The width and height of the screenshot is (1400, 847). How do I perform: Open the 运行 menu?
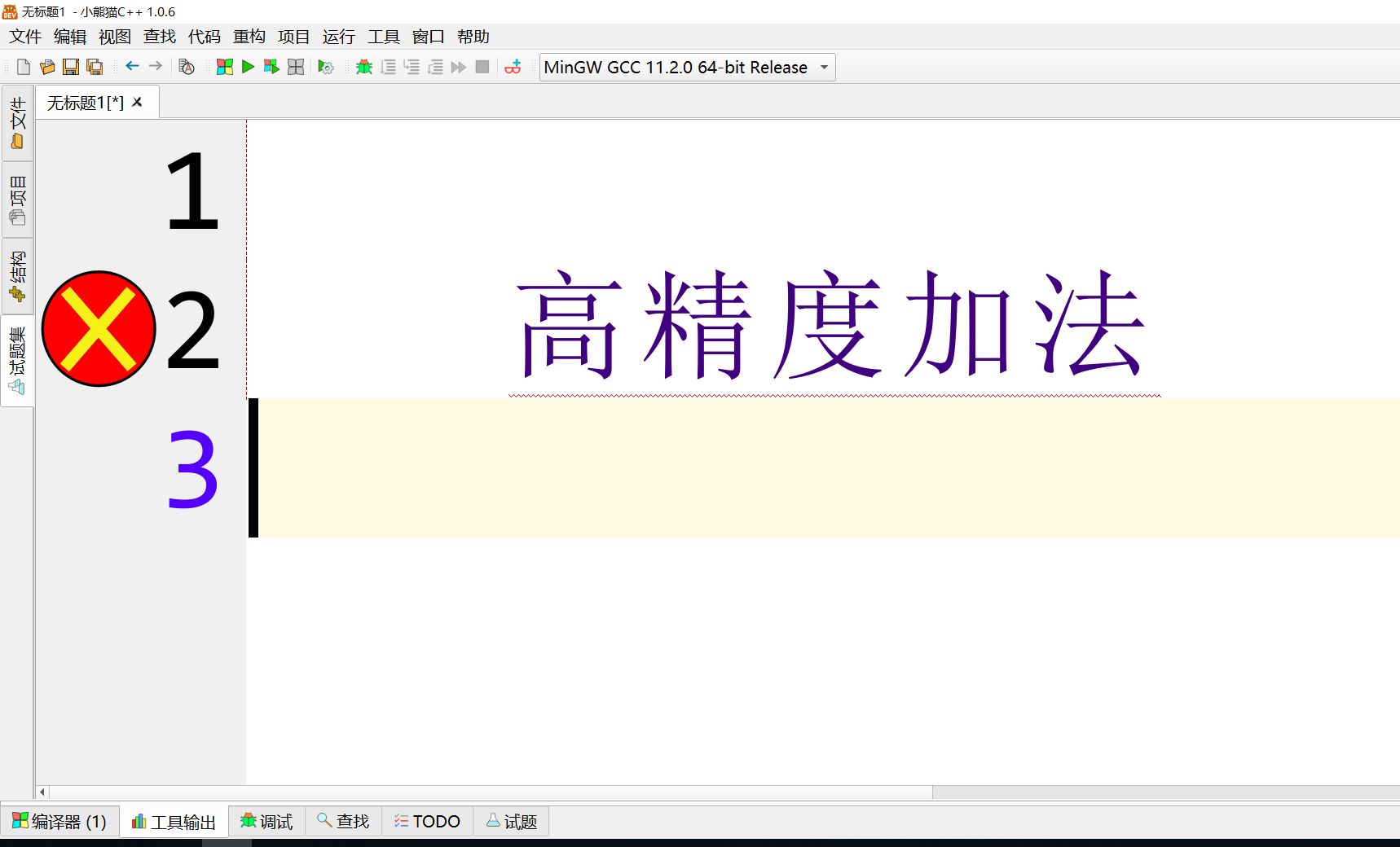coord(337,37)
